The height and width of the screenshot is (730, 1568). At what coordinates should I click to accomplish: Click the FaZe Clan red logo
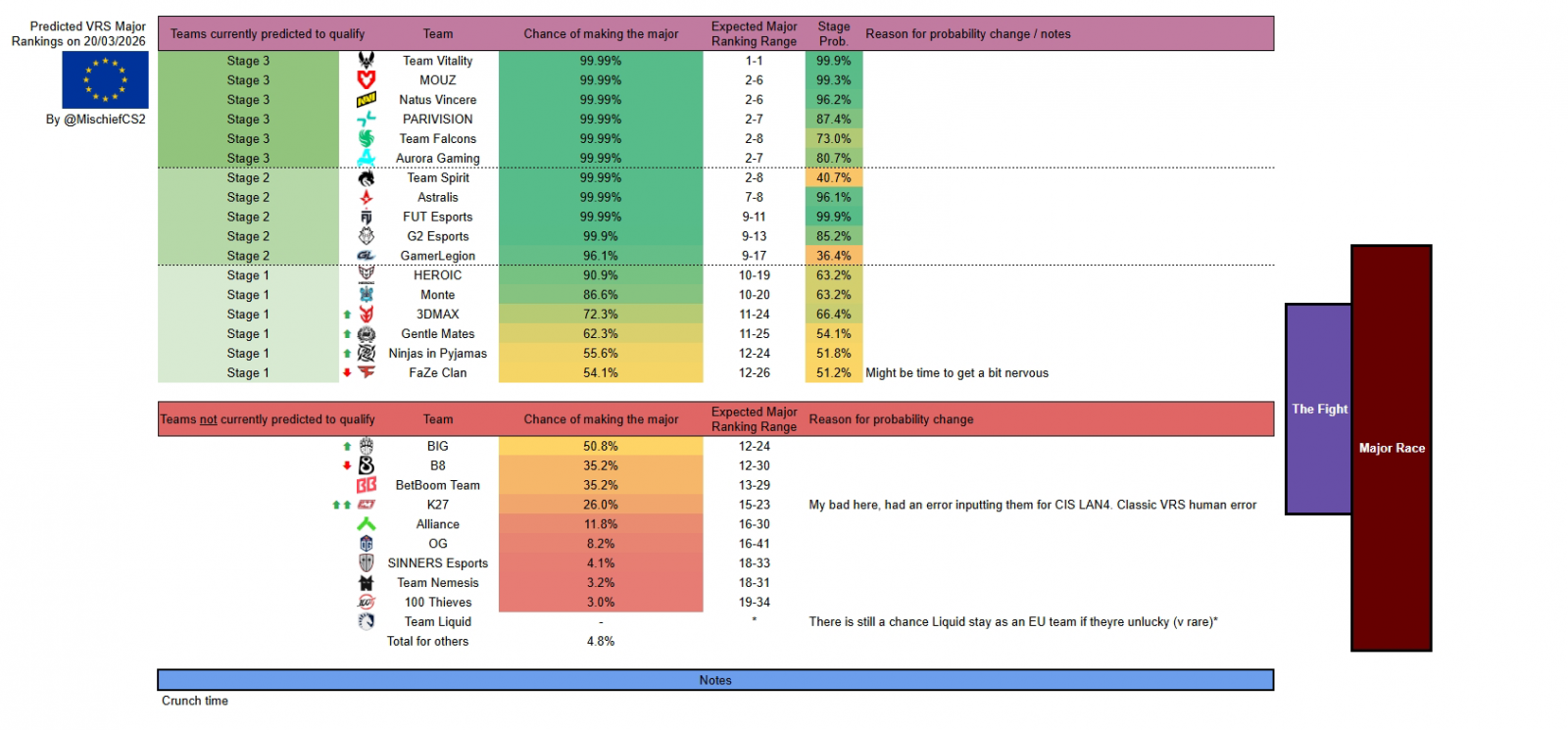366,372
